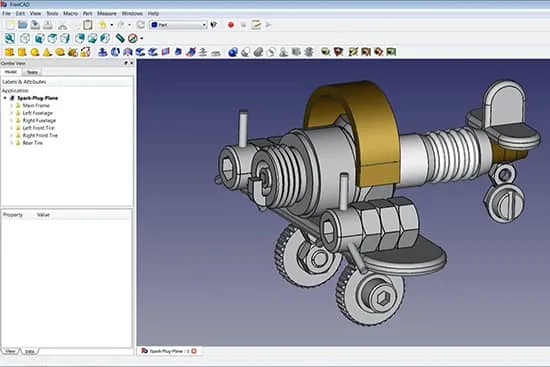Click the Paste clipboard icon
550x367 pixels.
pos(88,25)
